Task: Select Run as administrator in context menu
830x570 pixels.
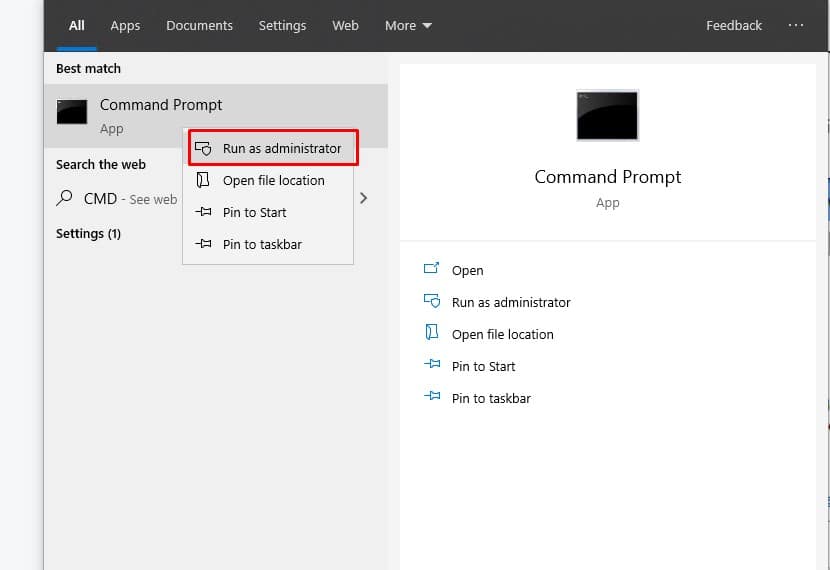Action: [273, 148]
